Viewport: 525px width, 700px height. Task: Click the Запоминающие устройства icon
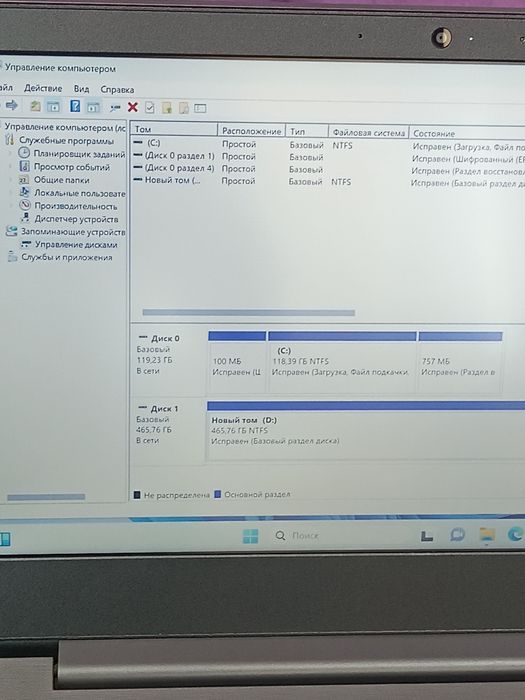(11, 231)
